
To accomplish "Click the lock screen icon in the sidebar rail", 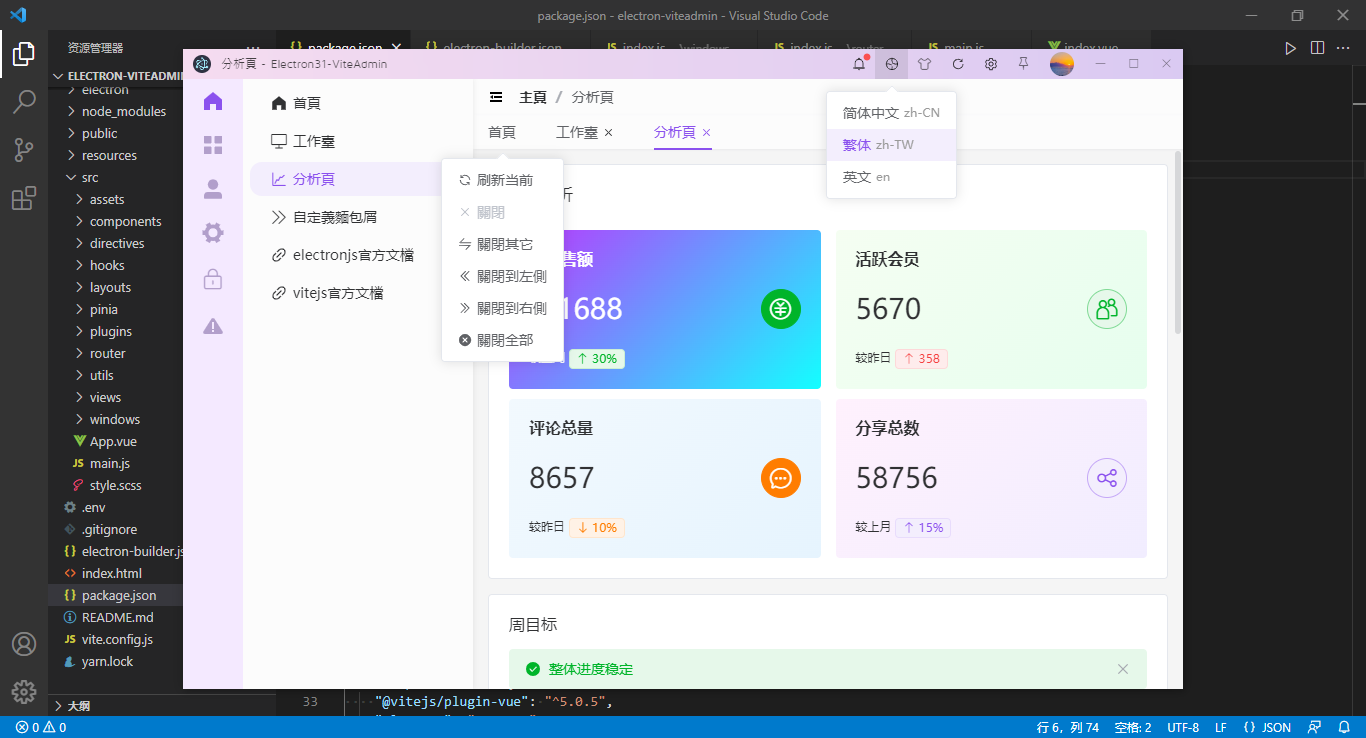I will (x=212, y=280).
